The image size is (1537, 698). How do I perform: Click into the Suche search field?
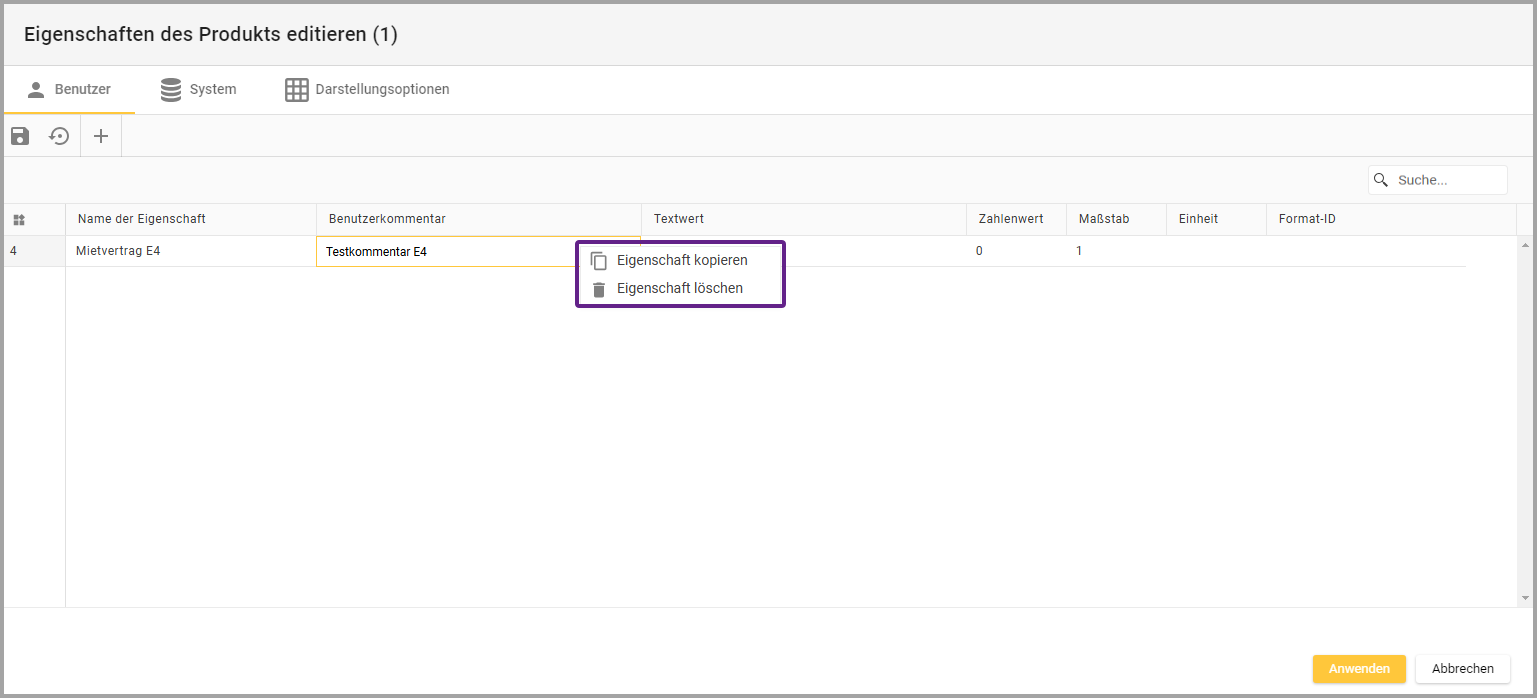click(1446, 180)
